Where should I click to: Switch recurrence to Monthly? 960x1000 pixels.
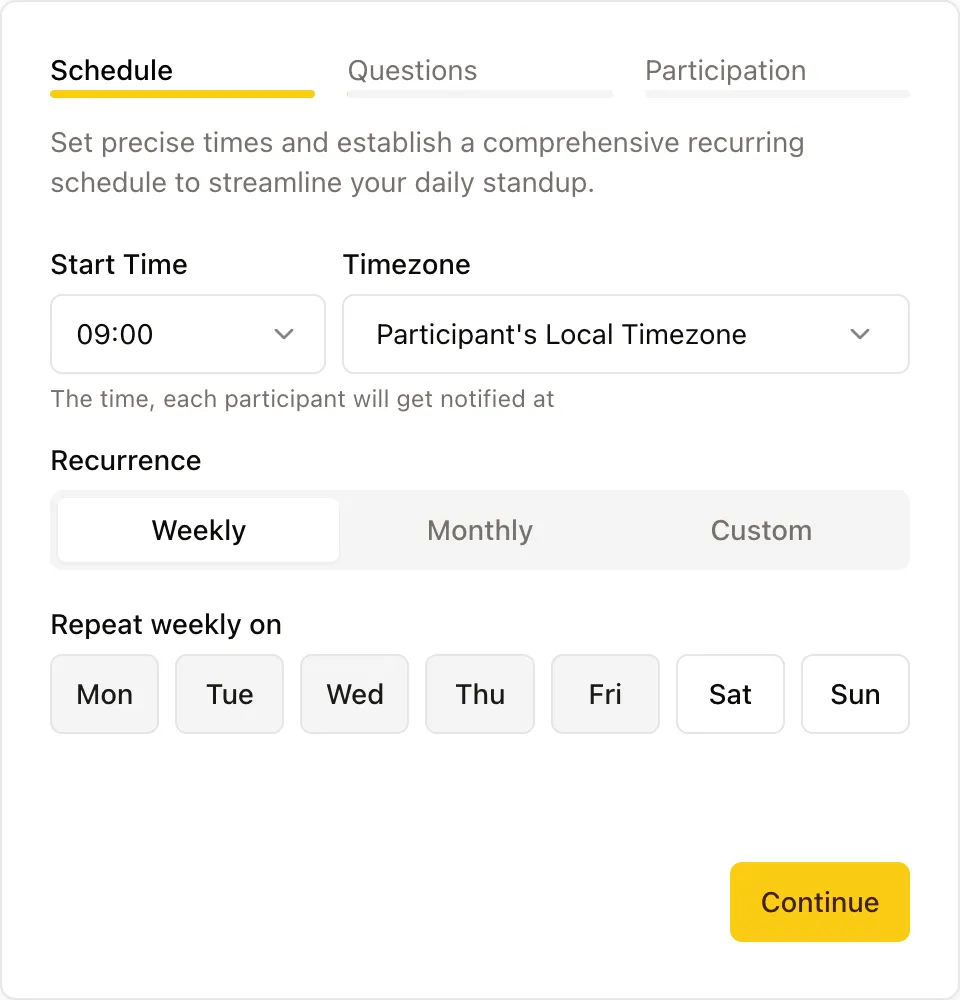pyautogui.click(x=480, y=530)
